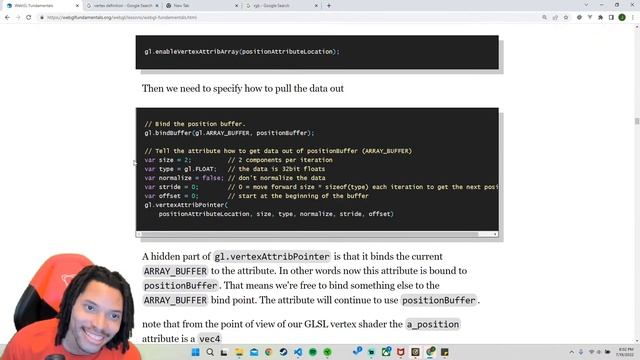
Task: Click the 'gl.vertexAttribPointer(' code line
Action: pos(186,205)
